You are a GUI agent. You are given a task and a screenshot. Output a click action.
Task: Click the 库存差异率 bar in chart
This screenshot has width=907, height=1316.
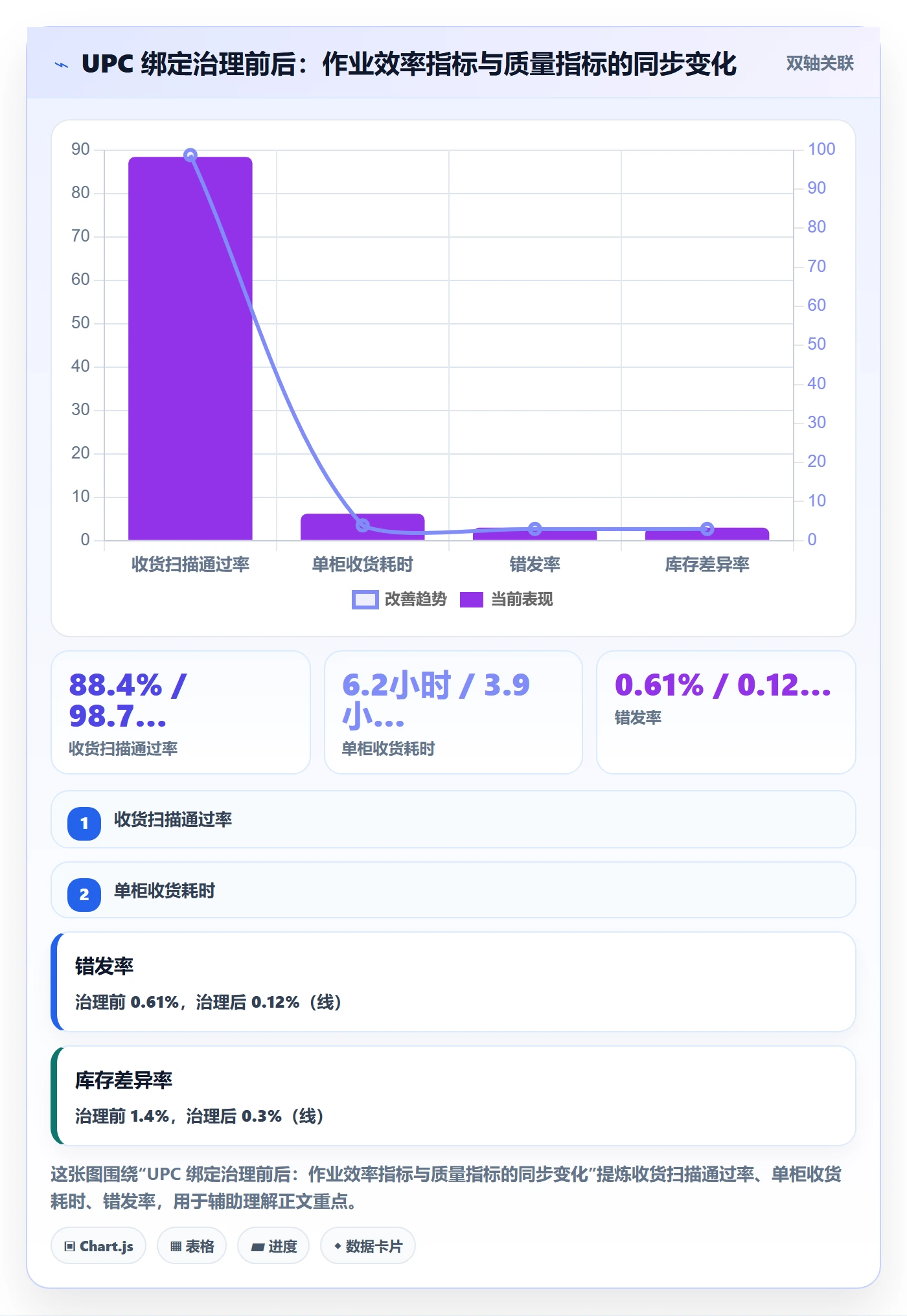tap(707, 534)
